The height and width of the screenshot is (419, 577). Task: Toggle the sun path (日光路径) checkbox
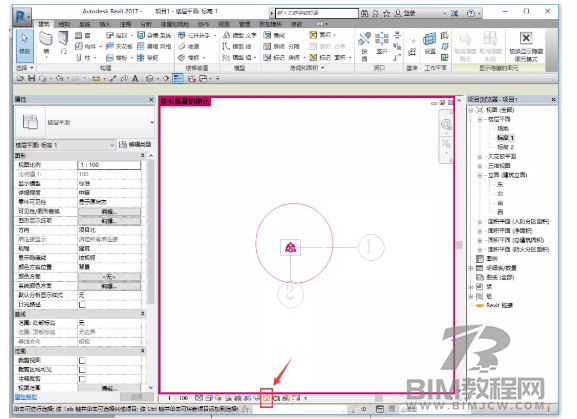coord(82,304)
